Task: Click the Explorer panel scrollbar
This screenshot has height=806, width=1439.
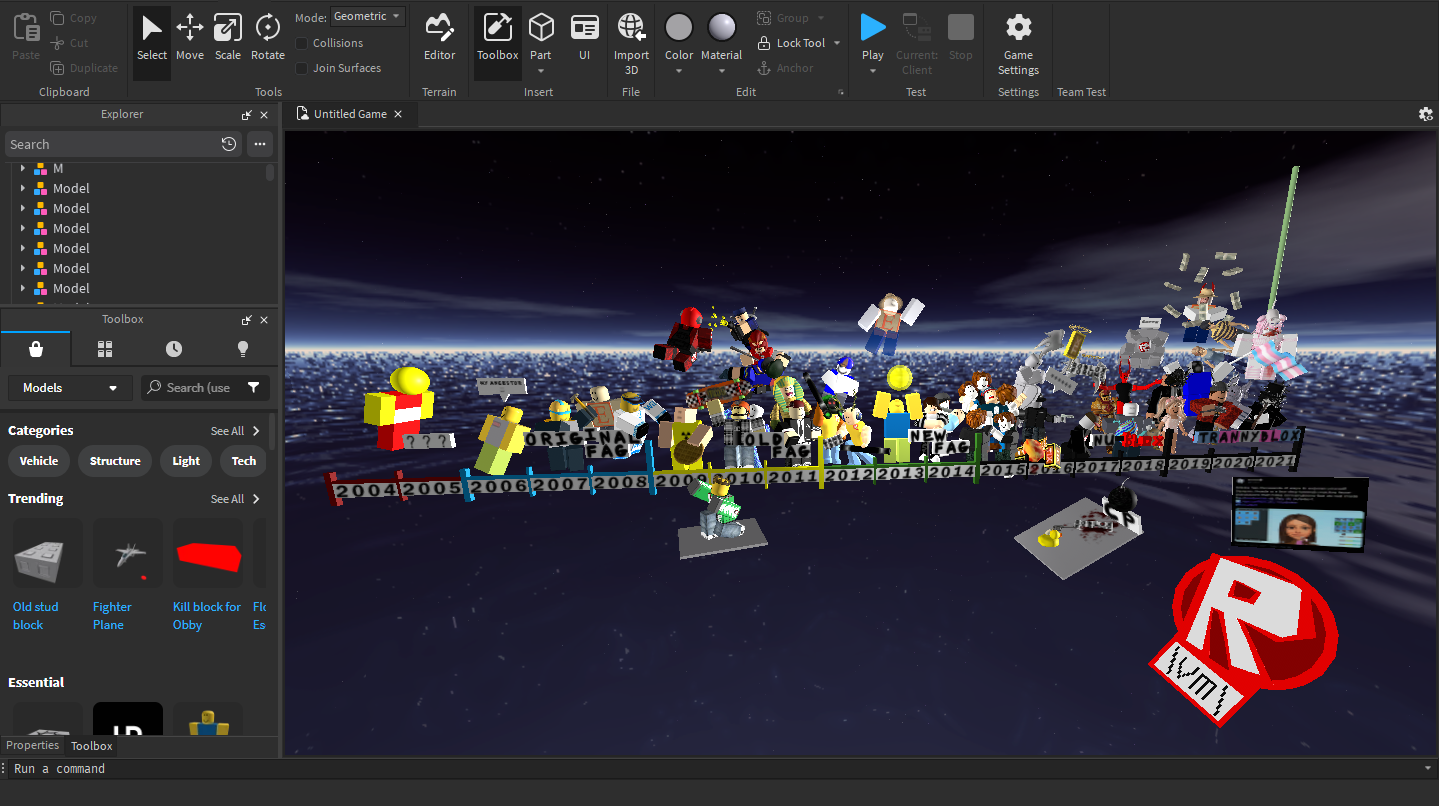Action: [x=270, y=171]
